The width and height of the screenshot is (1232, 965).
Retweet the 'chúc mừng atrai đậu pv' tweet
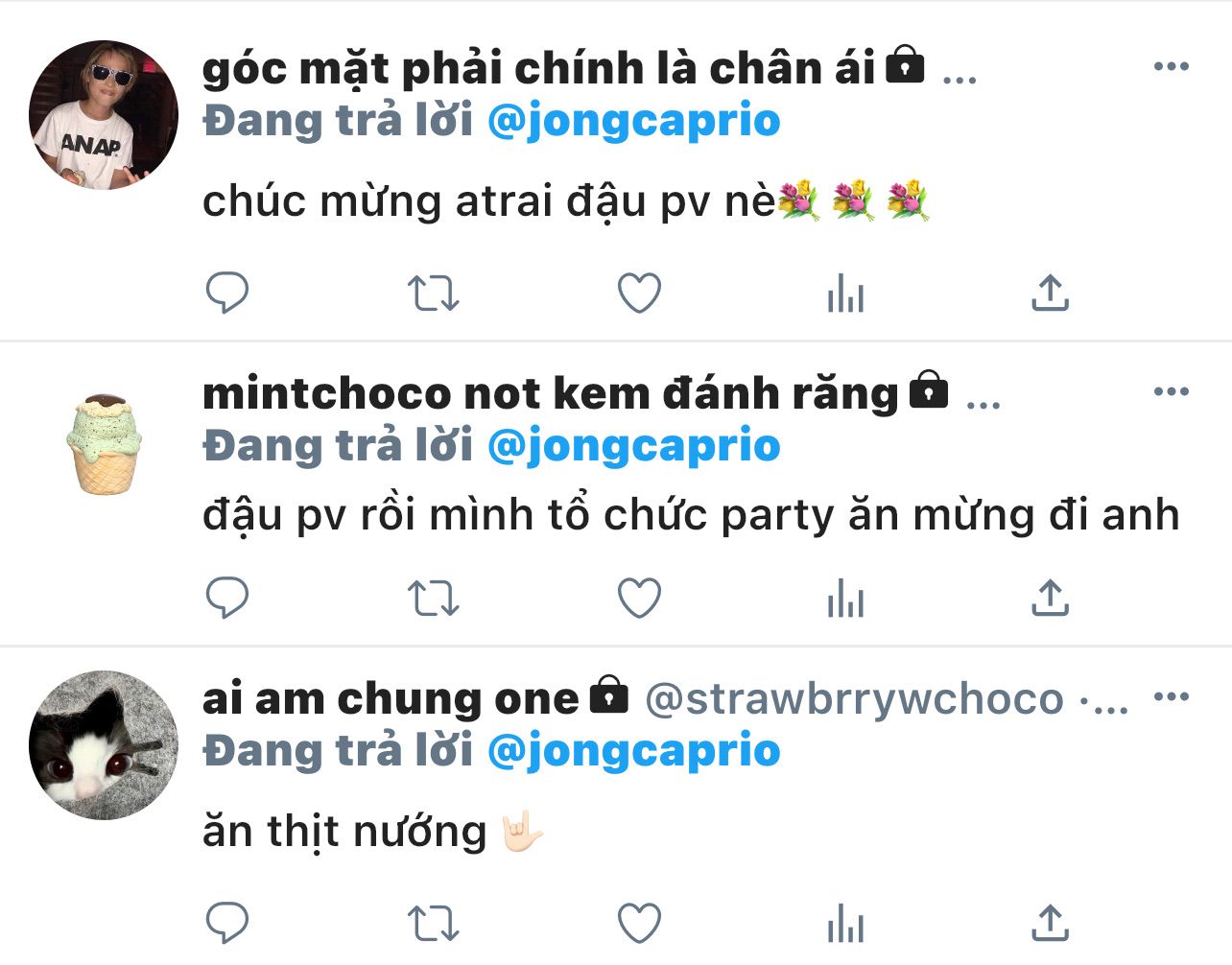(x=433, y=294)
